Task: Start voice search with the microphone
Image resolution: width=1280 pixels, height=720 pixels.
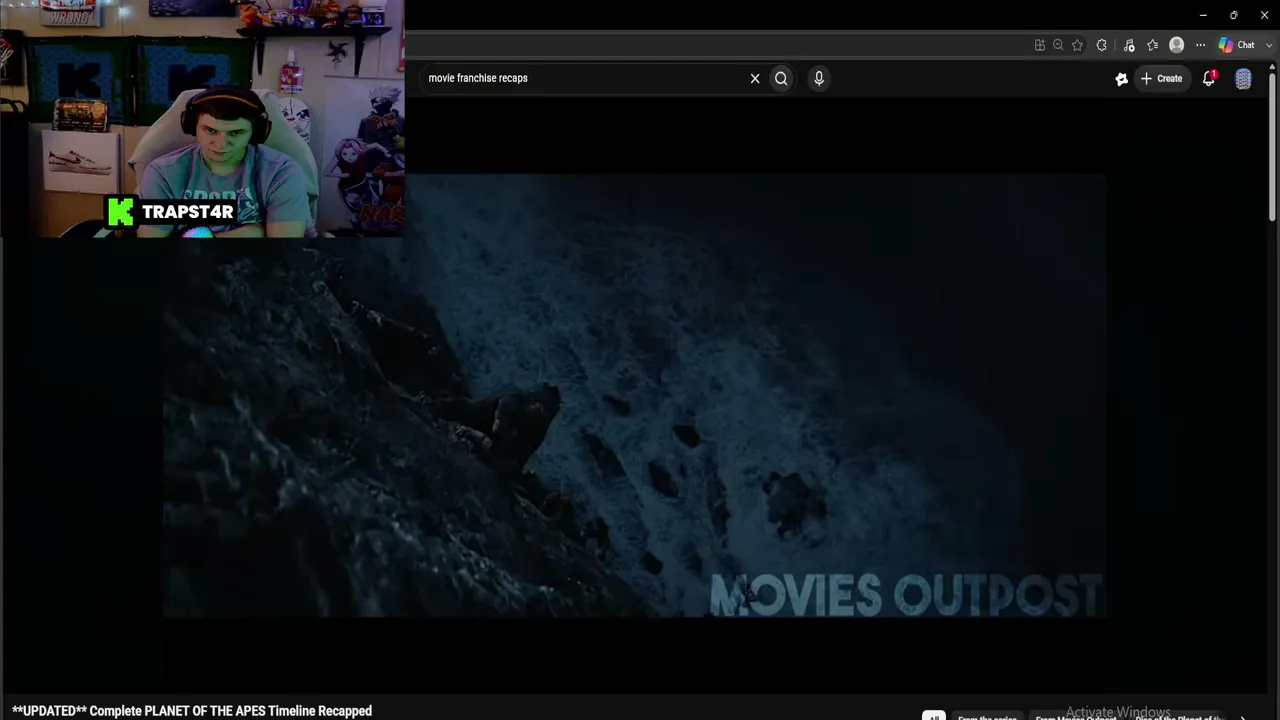Action: click(819, 78)
